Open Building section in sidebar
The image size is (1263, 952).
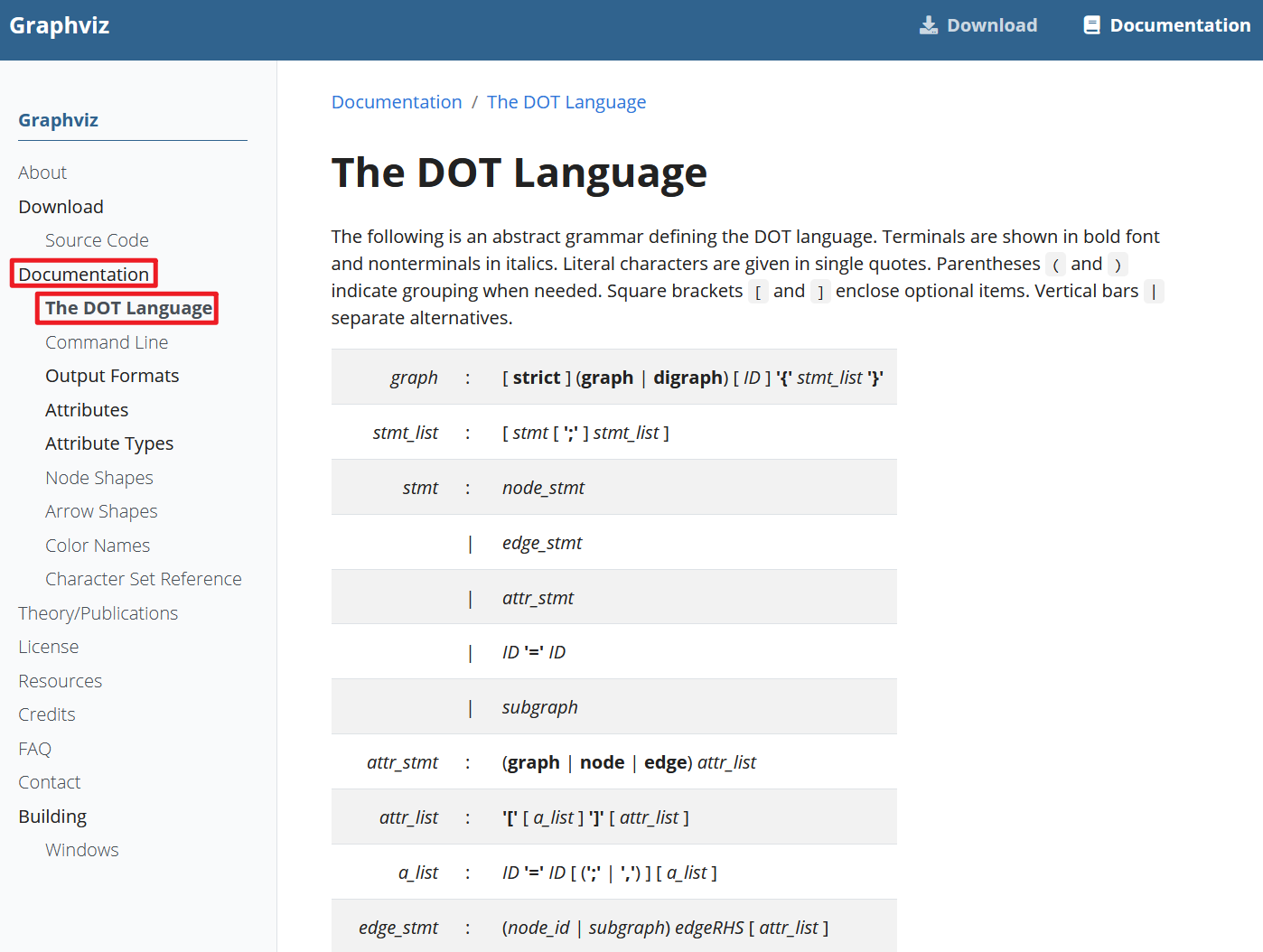coord(52,817)
